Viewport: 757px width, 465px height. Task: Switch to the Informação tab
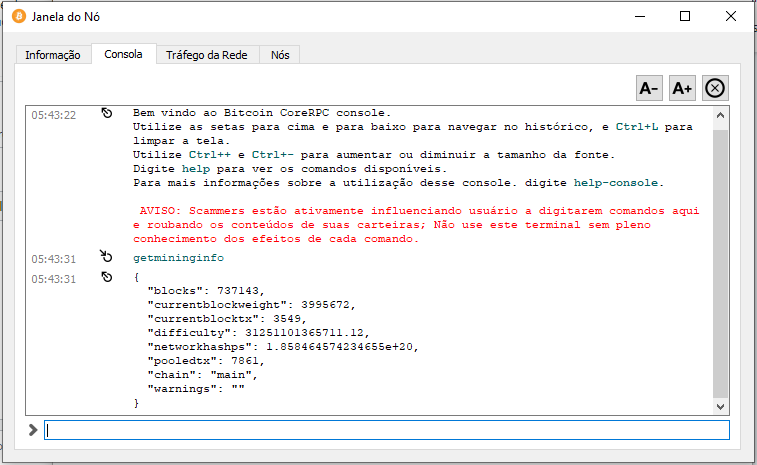[x=53, y=55]
